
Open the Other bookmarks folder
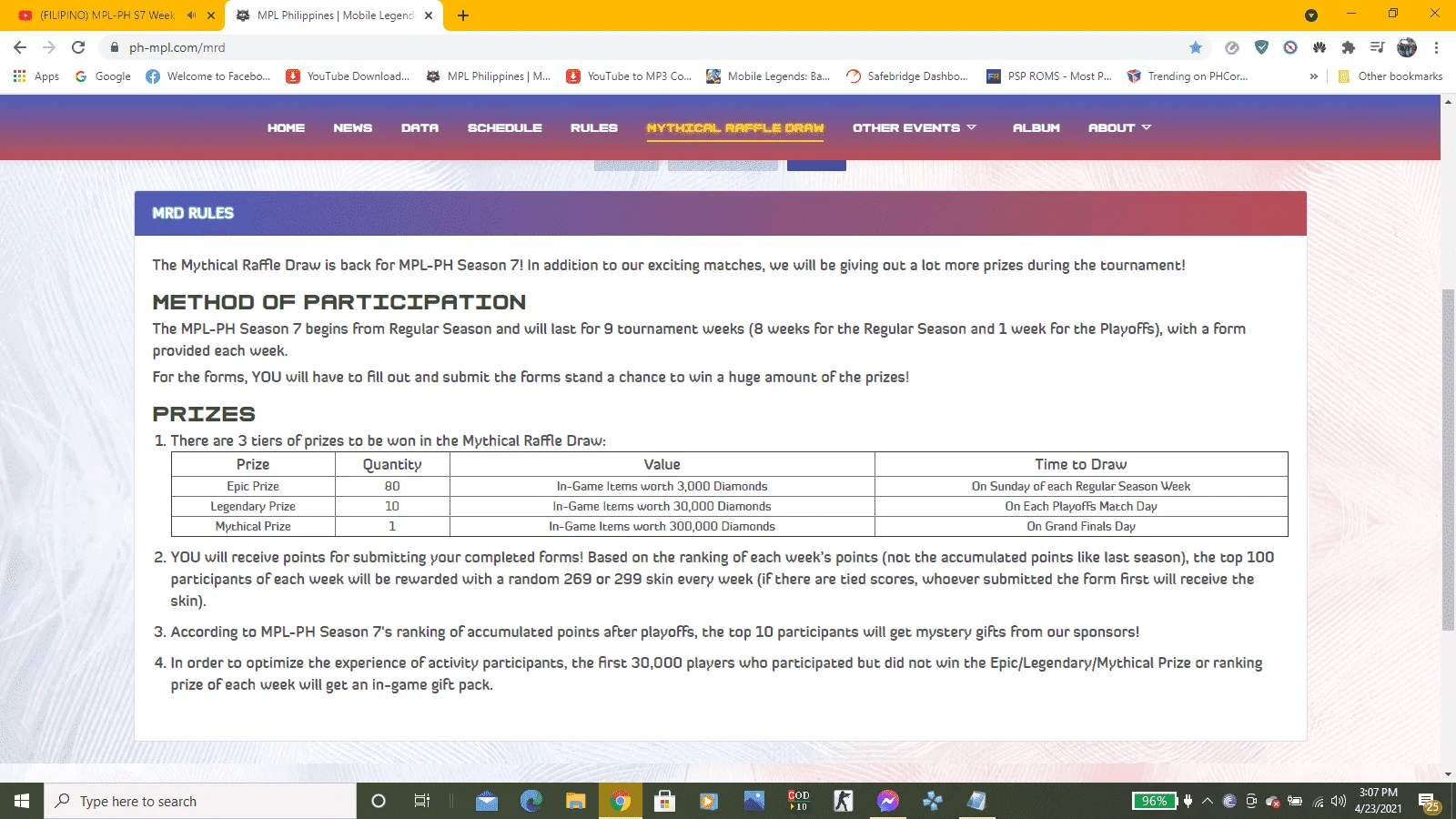(1390, 76)
